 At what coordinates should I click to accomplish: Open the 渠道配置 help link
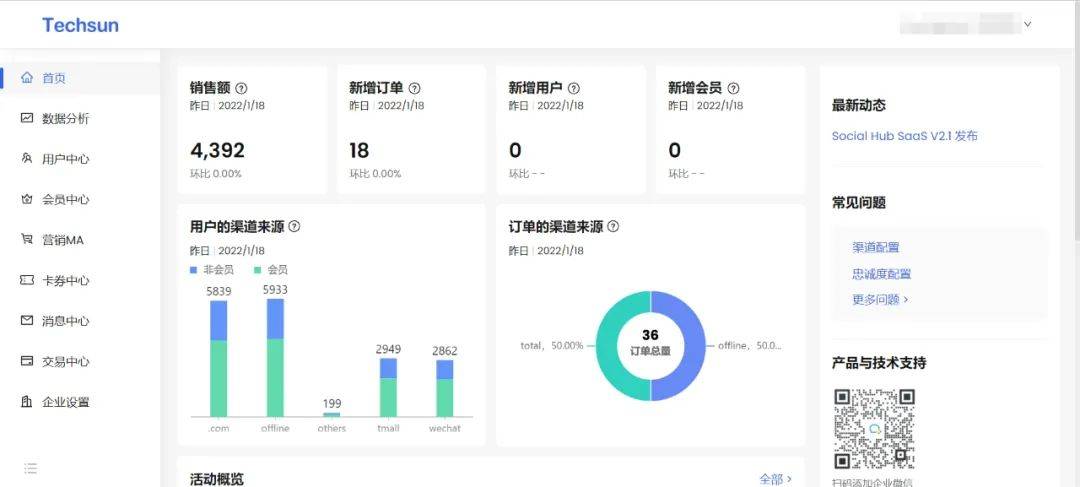(x=875, y=247)
